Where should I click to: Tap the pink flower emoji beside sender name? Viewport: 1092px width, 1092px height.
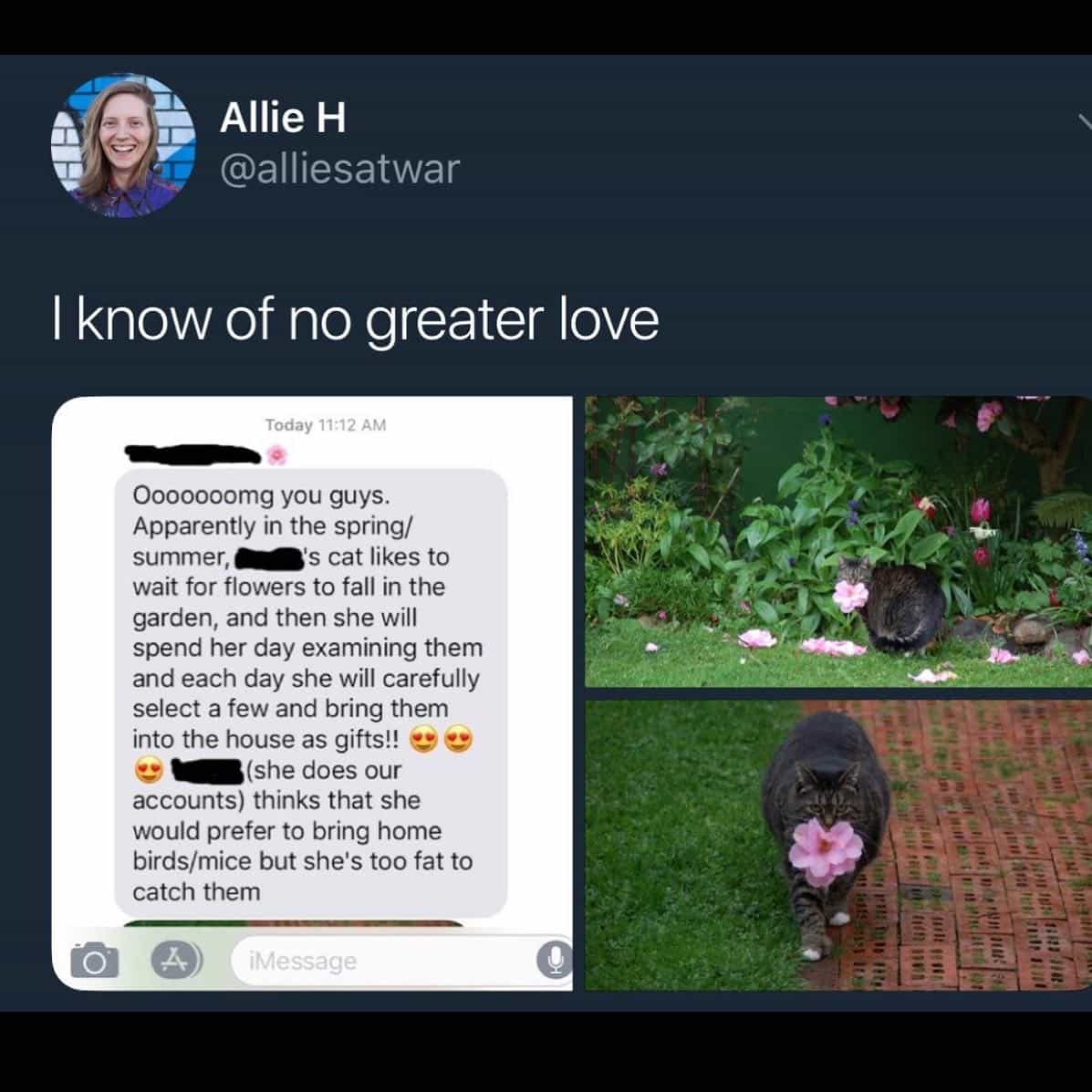276,454
